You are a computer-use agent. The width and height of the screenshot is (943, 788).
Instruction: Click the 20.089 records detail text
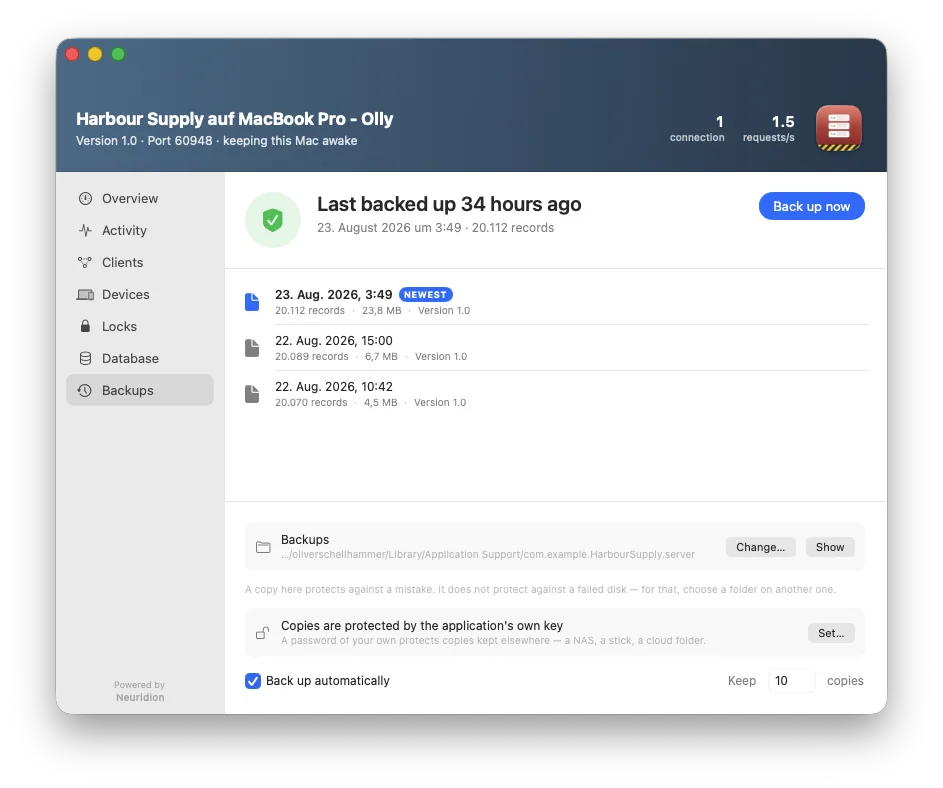pyautogui.click(x=312, y=357)
